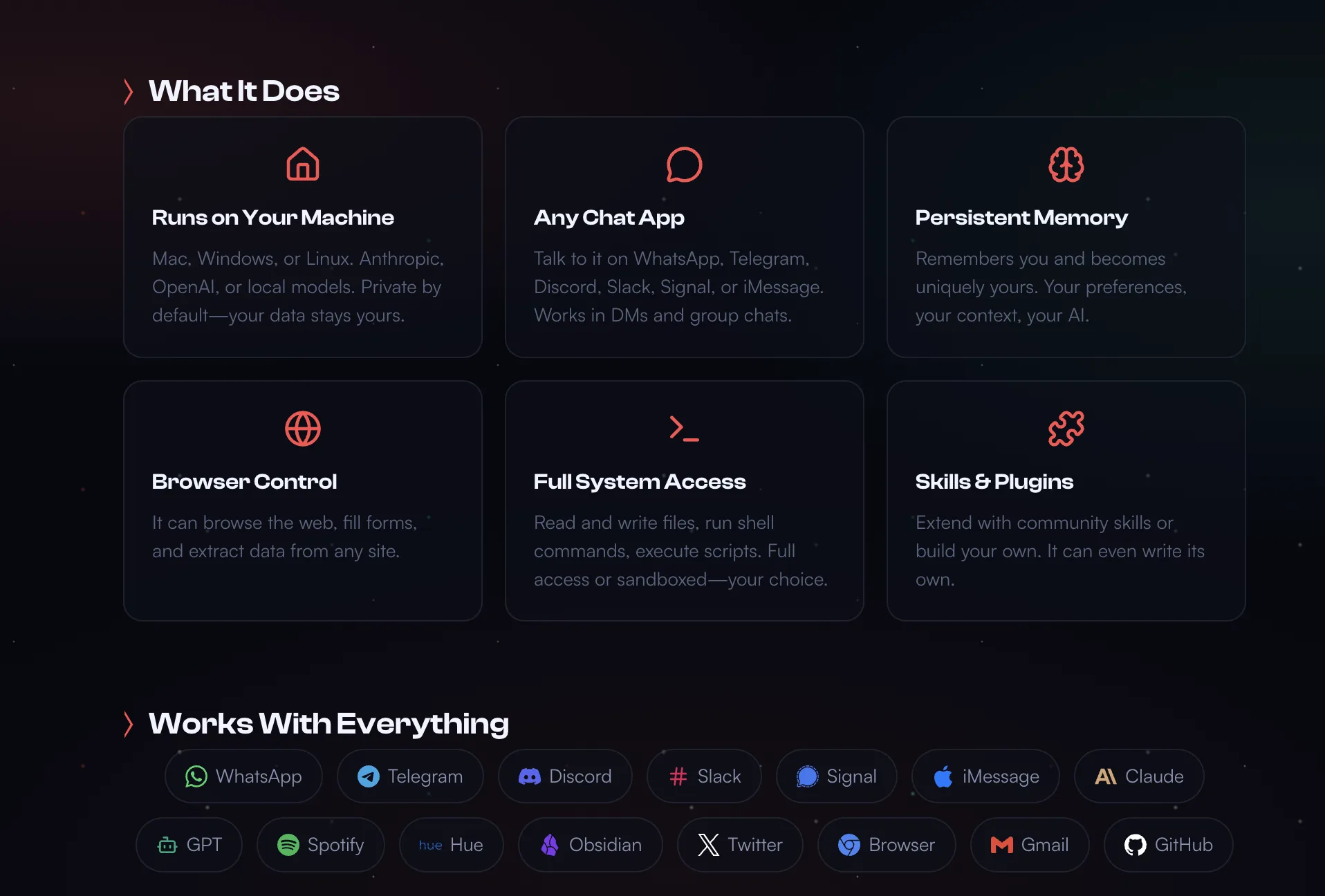Click the chevron beside Works With Everything heading
The image size is (1325, 896).
click(128, 724)
